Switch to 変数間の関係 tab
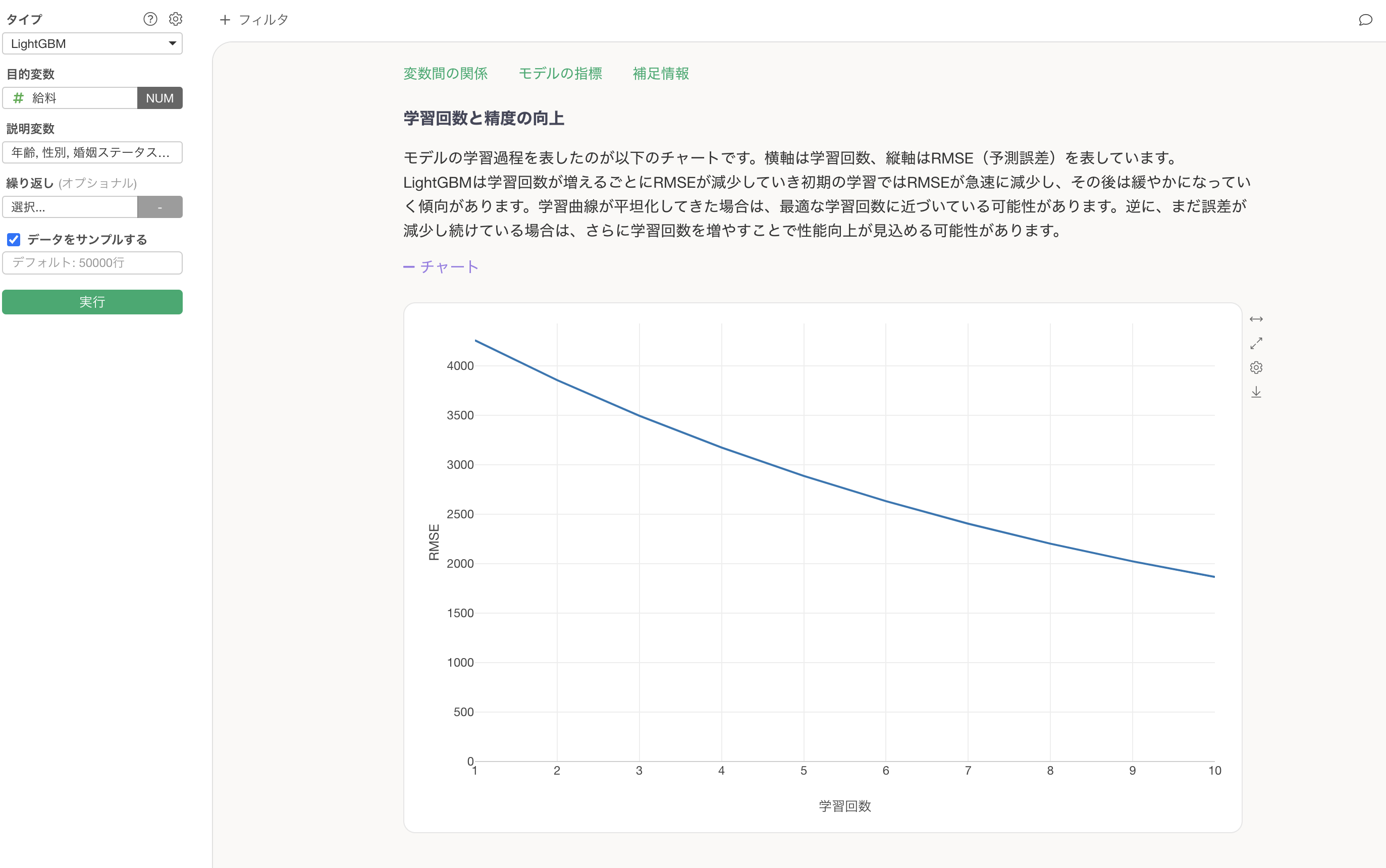Image resolution: width=1386 pixels, height=868 pixels. [x=445, y=74]
